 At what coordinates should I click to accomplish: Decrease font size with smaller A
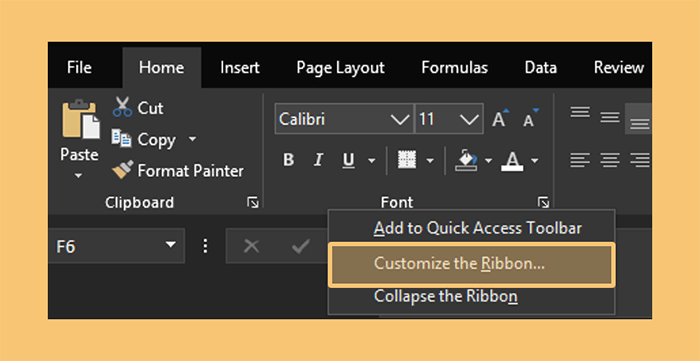(531, 118)
